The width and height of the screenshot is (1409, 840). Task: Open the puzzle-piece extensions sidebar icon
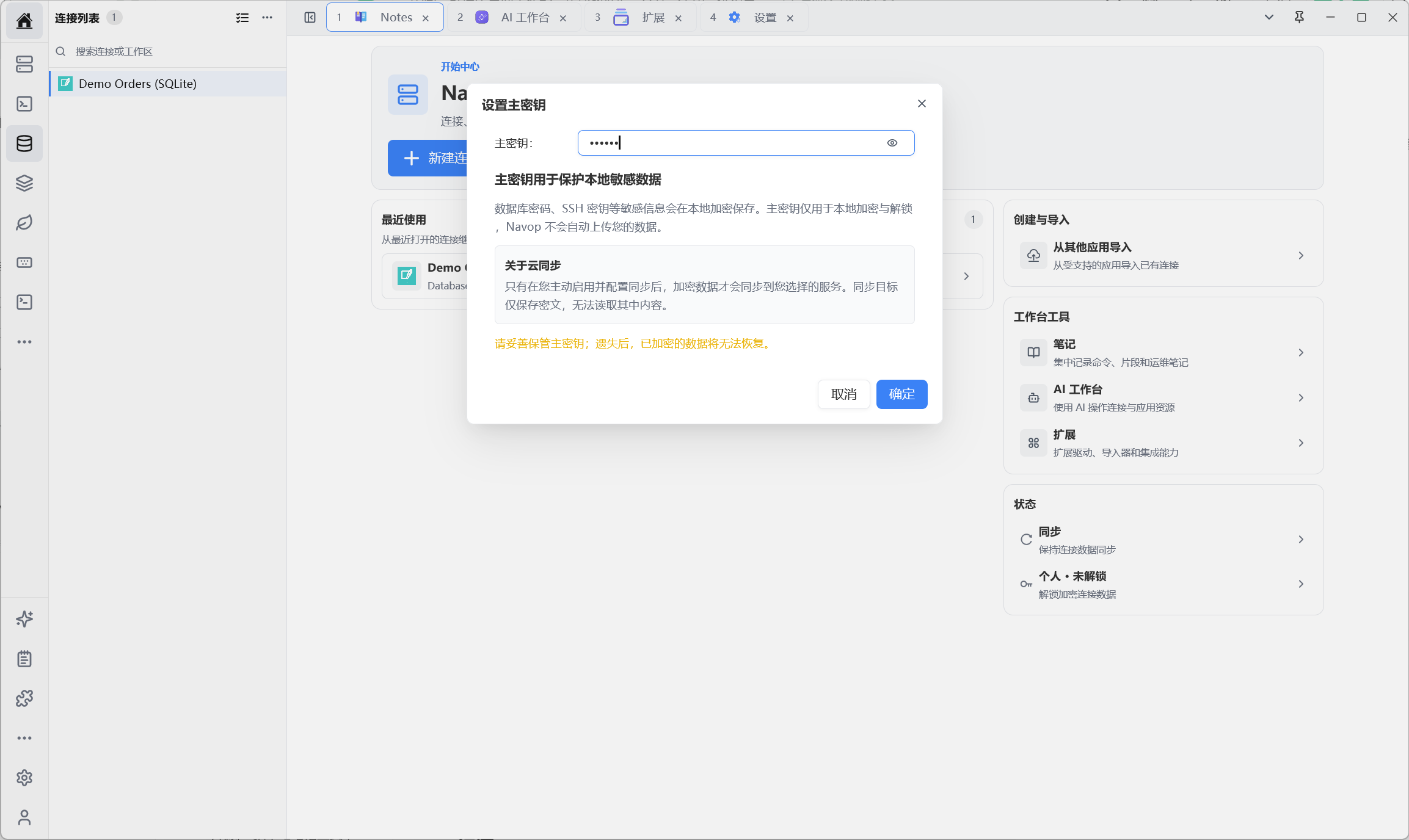tap(24, 698)
